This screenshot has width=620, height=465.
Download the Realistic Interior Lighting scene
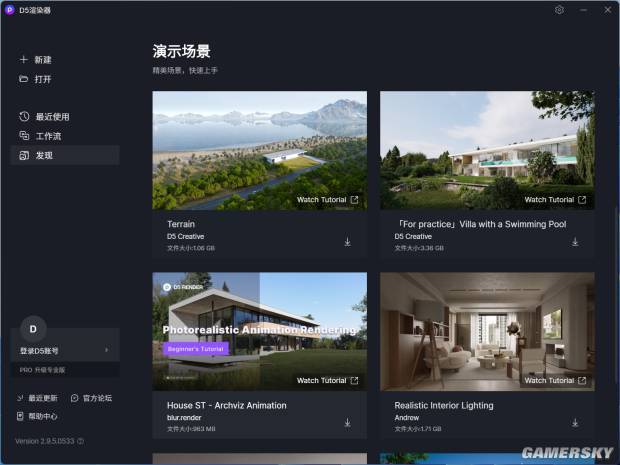(x=575, y=423)
